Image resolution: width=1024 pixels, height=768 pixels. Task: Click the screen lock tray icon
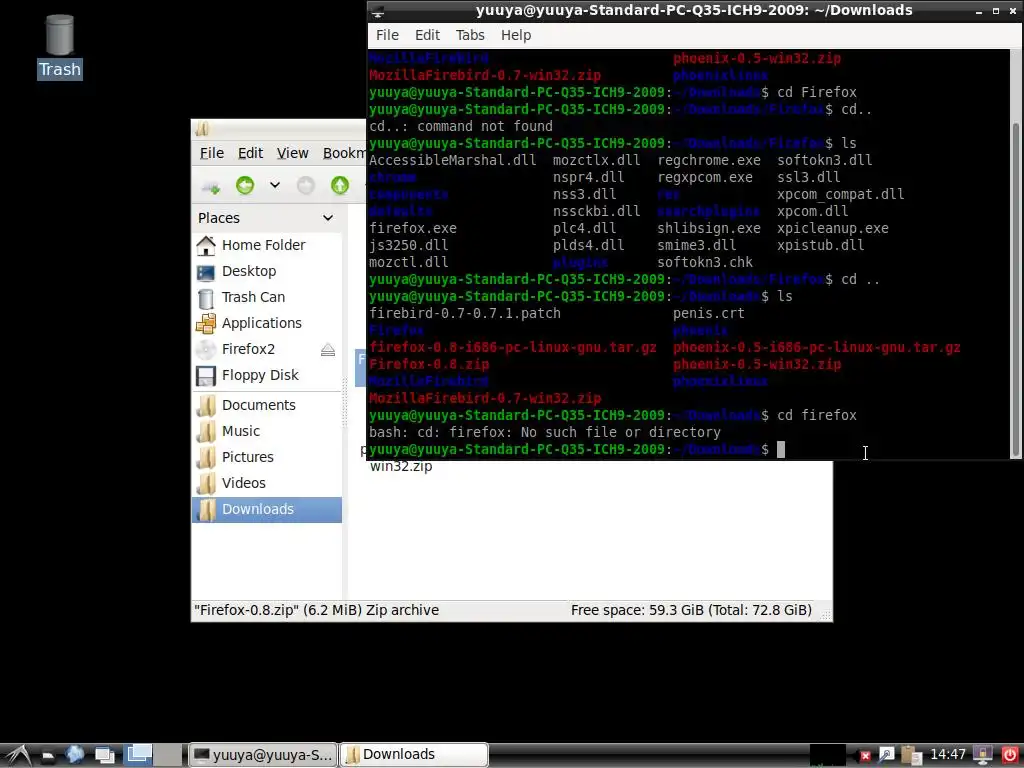point(982,755)
